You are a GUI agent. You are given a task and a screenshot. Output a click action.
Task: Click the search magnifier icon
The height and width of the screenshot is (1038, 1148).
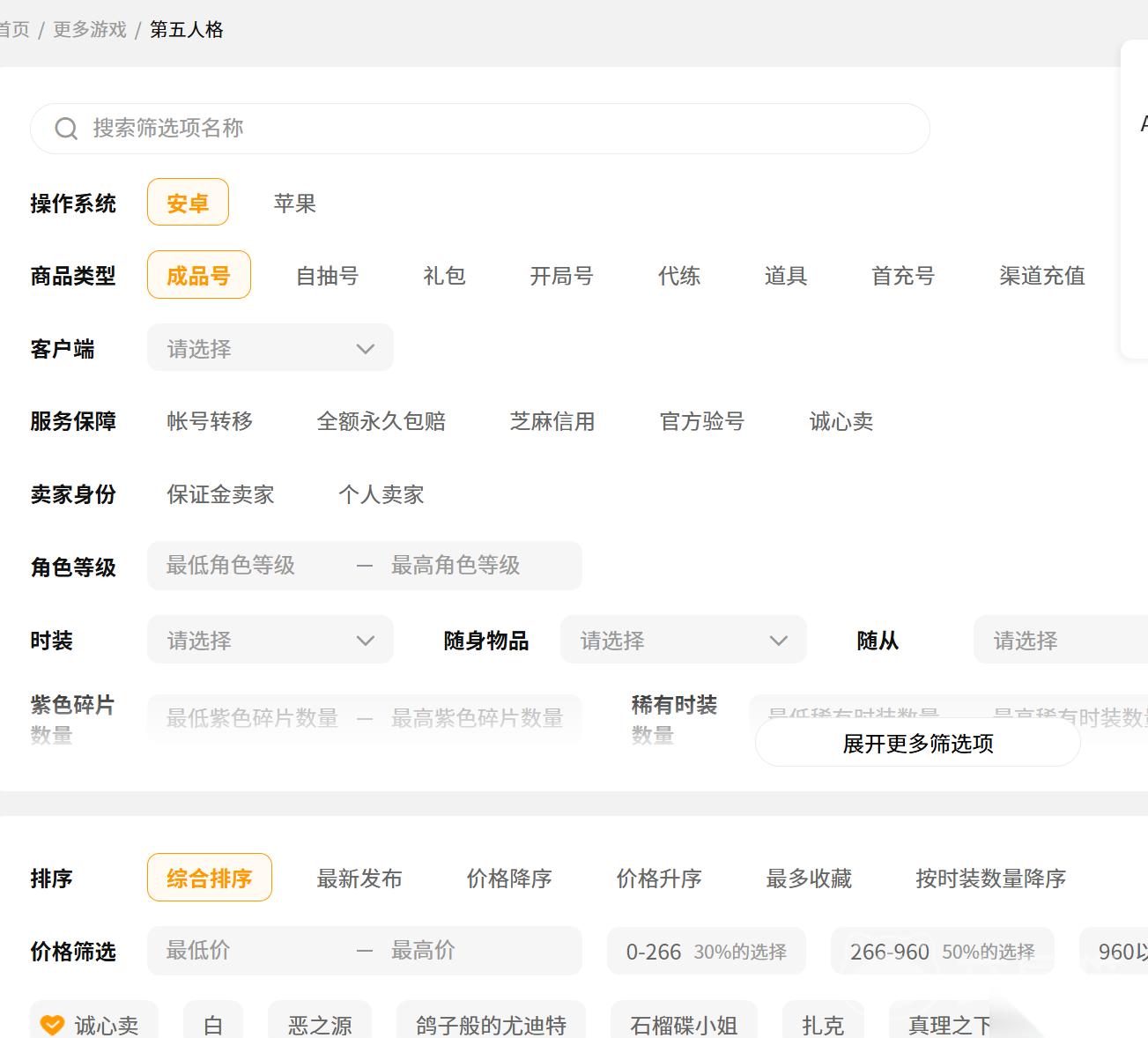pyautogui.click(x=66, y=129)
